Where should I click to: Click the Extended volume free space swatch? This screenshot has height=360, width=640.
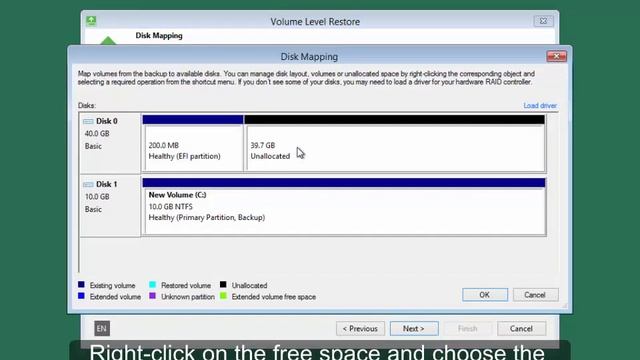click(x=223, y=296)
